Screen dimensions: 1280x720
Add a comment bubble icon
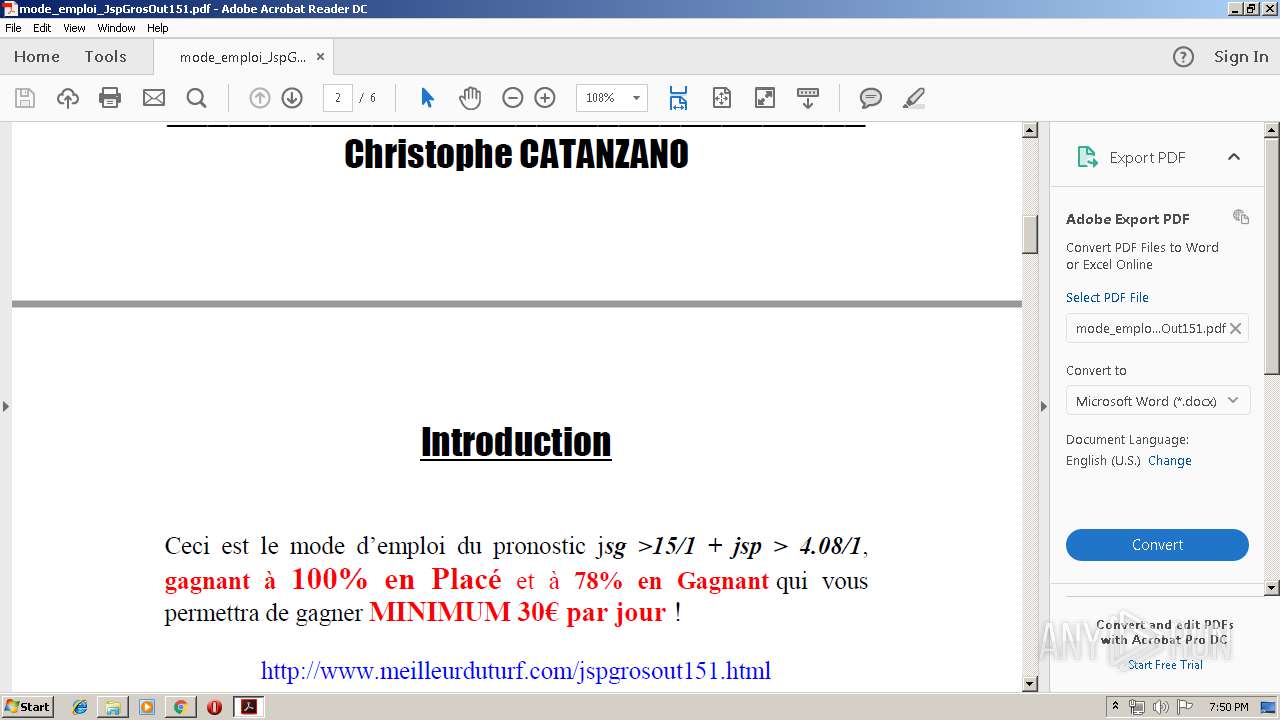point(871,98)
